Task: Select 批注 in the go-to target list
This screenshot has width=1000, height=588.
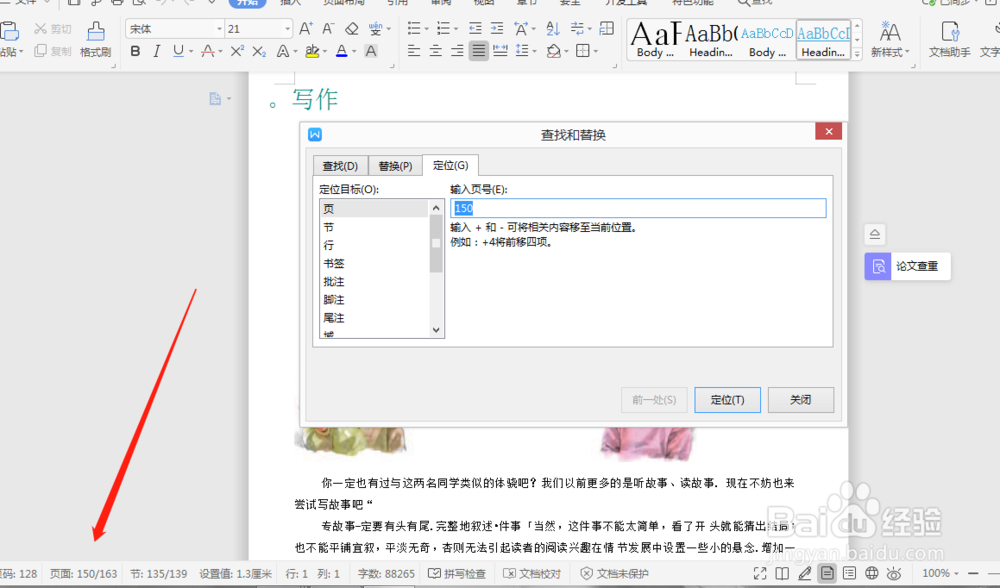Action: point(374,281)
